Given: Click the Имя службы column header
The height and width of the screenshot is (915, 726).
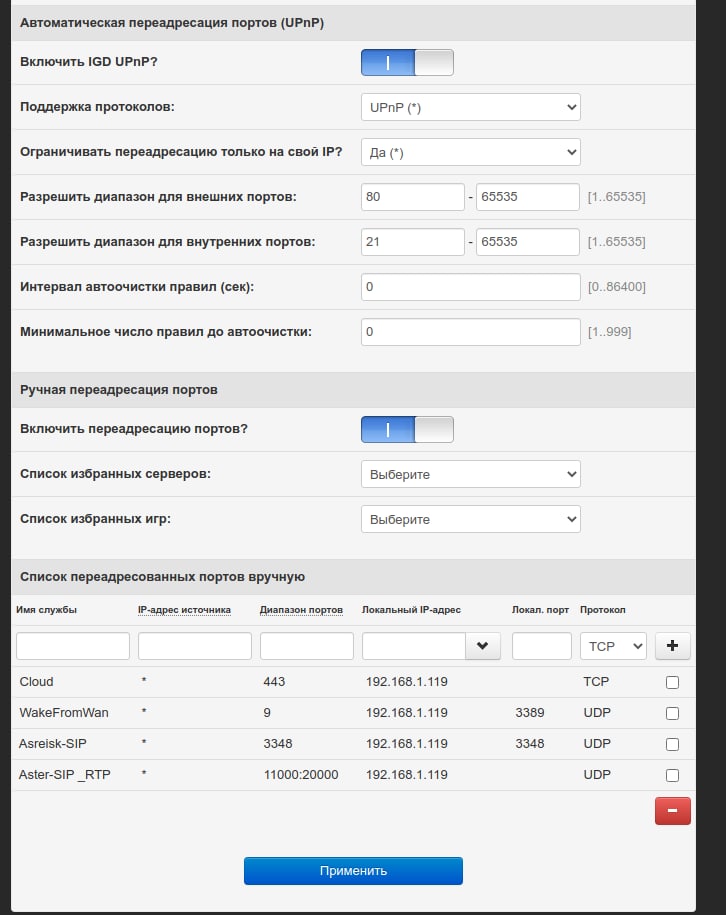Looking at the screenshot, I should pos(47,610).
